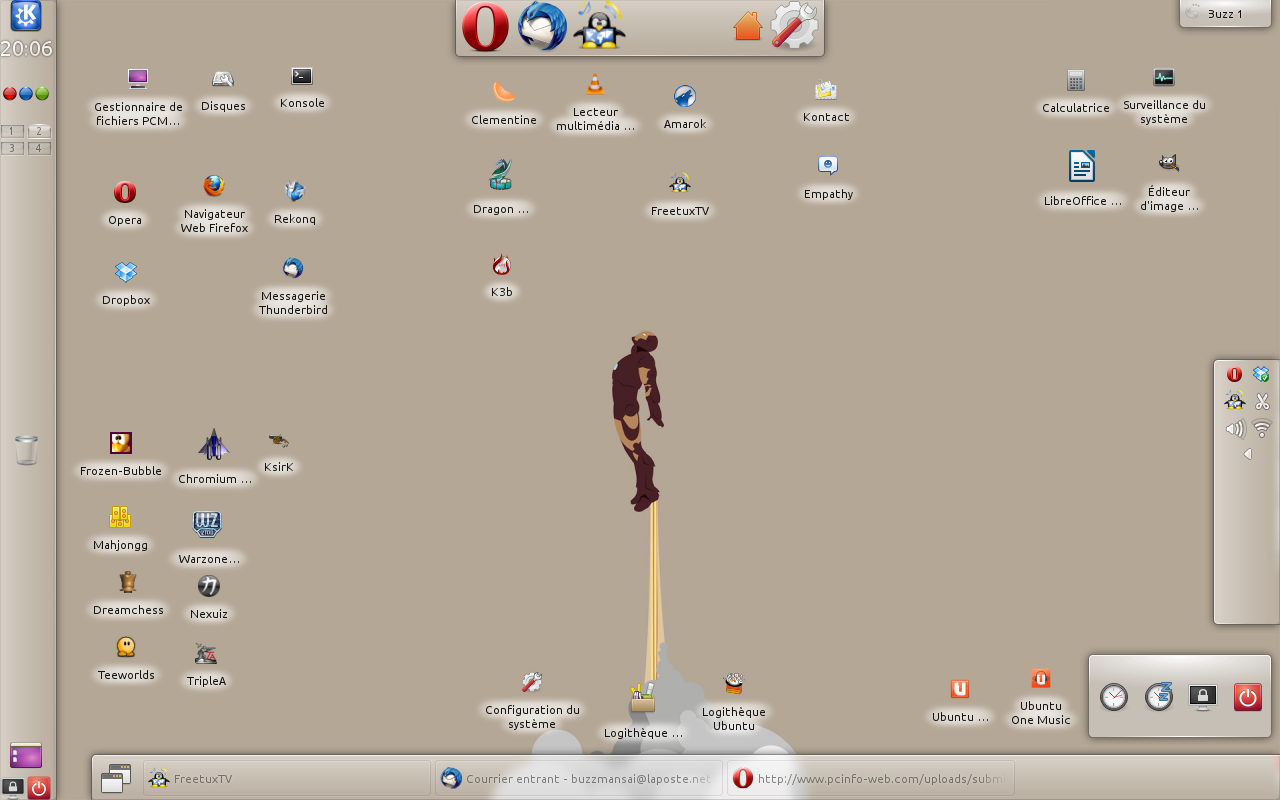This screenshot has width=1280, height=800.
Task: Switch to virtual desktop 4 in pager
Action: (x=39, y=148)
